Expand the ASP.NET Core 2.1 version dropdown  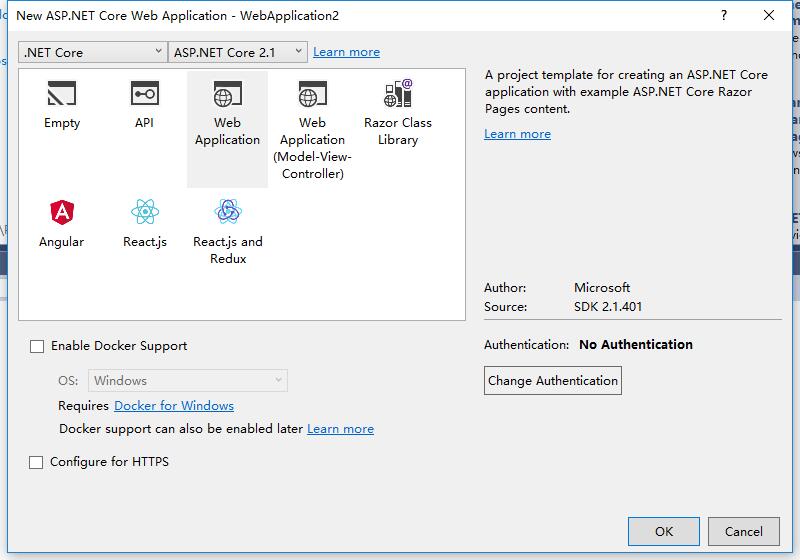238,52
